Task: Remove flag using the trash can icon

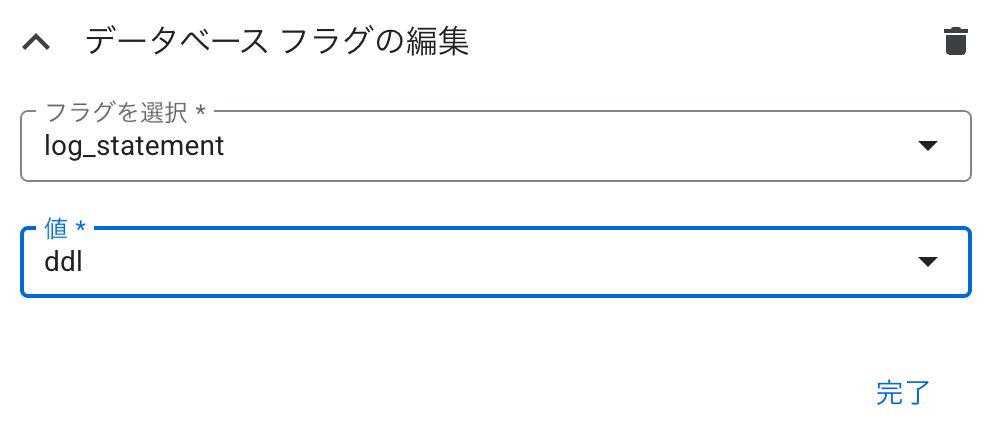Action: [x=955, y=41]
